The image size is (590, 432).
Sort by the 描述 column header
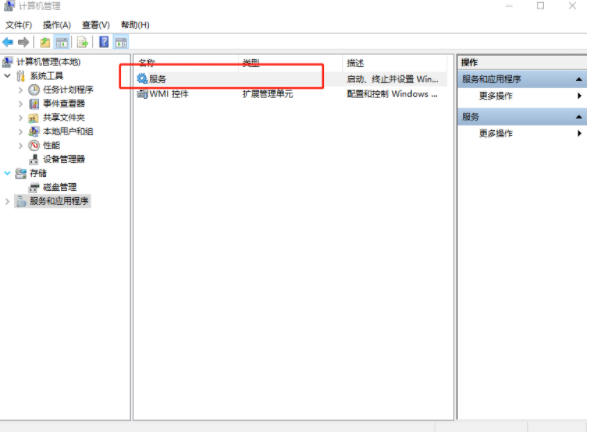pos(394,63)
